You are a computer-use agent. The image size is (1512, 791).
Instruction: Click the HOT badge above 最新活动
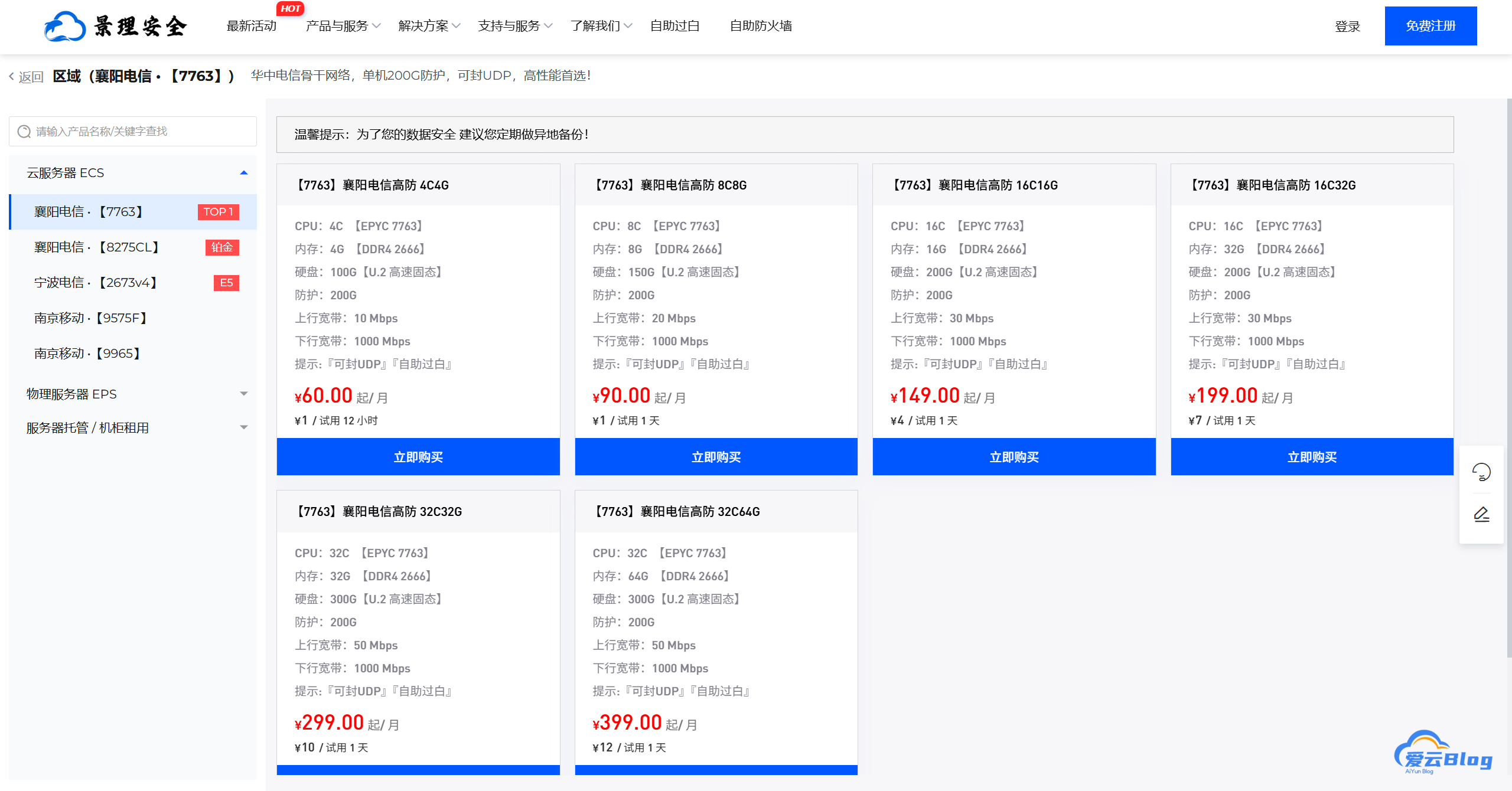pos(289,8)
